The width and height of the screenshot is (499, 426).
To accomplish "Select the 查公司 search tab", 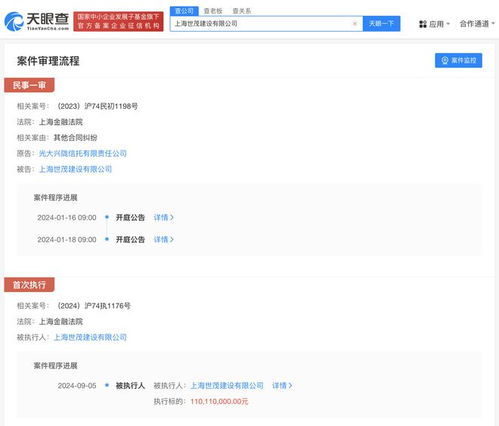I will pos(184,11).
